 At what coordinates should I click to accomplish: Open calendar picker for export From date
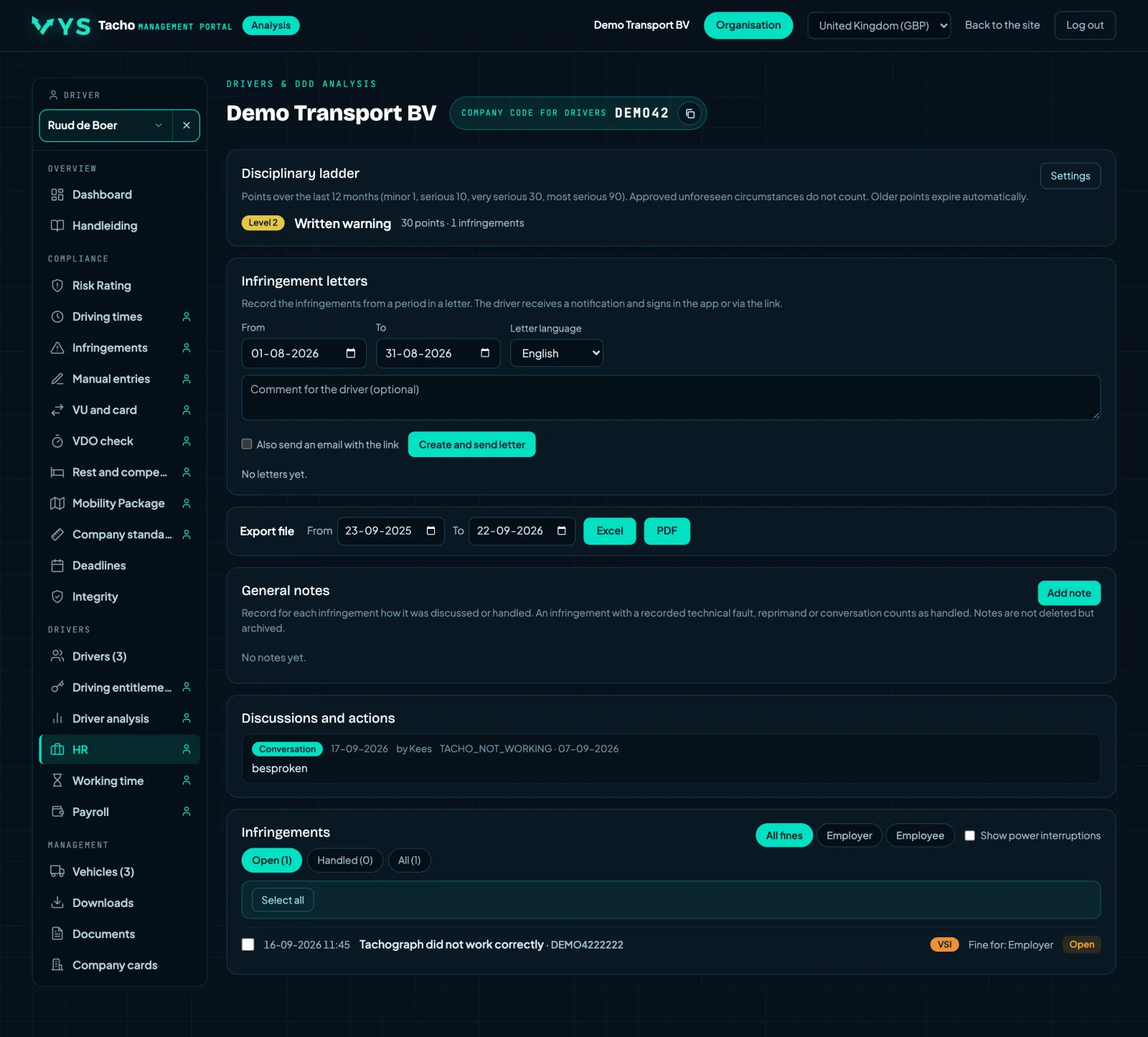click(431, 531)
